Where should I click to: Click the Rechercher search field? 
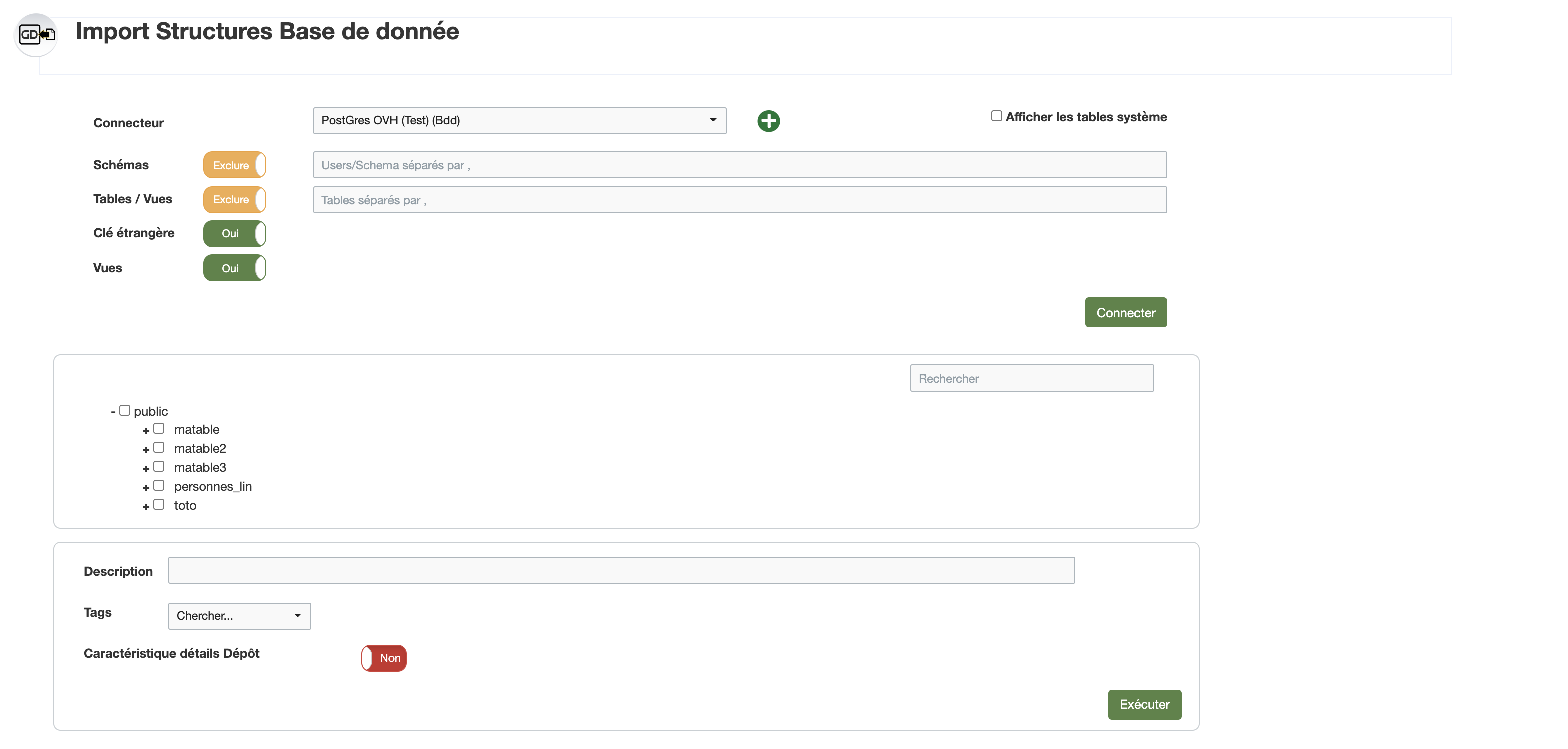pos(1031,378)
